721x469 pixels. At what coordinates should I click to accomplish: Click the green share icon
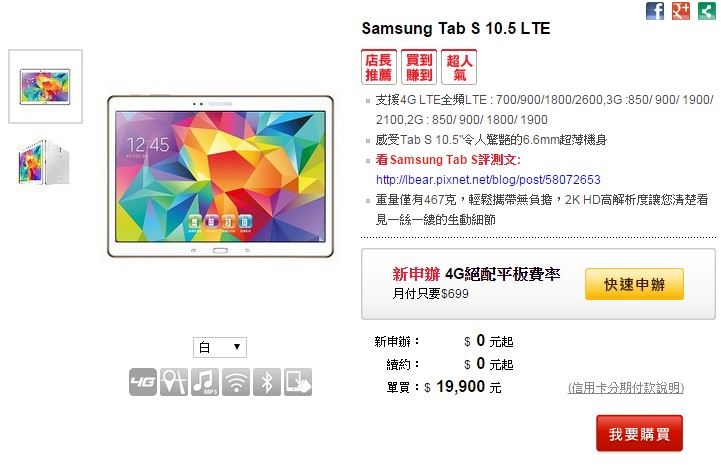pyautogui.click(x=706, y=11)
